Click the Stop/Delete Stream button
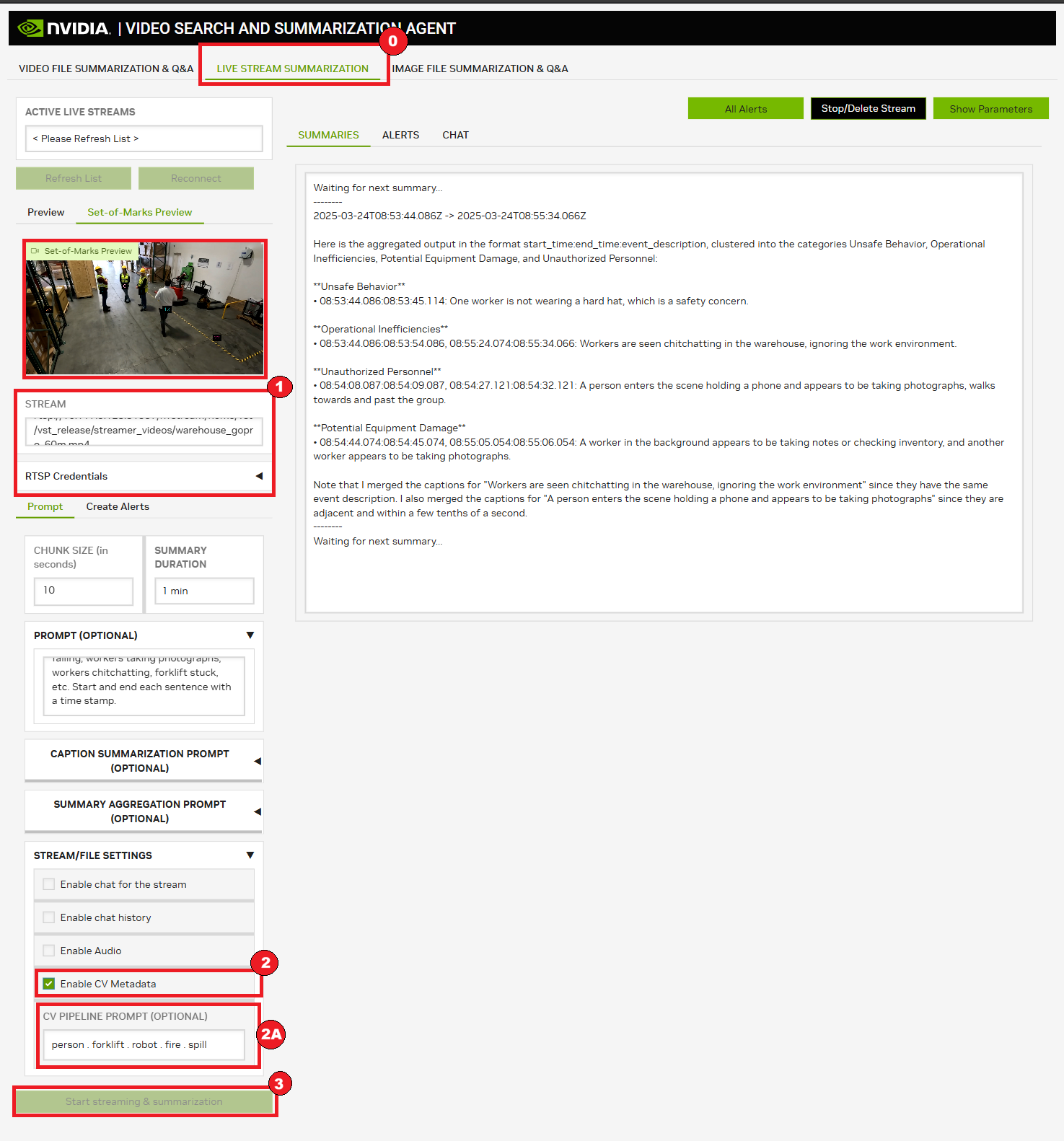1064x1141 pixels. (868, 108)
